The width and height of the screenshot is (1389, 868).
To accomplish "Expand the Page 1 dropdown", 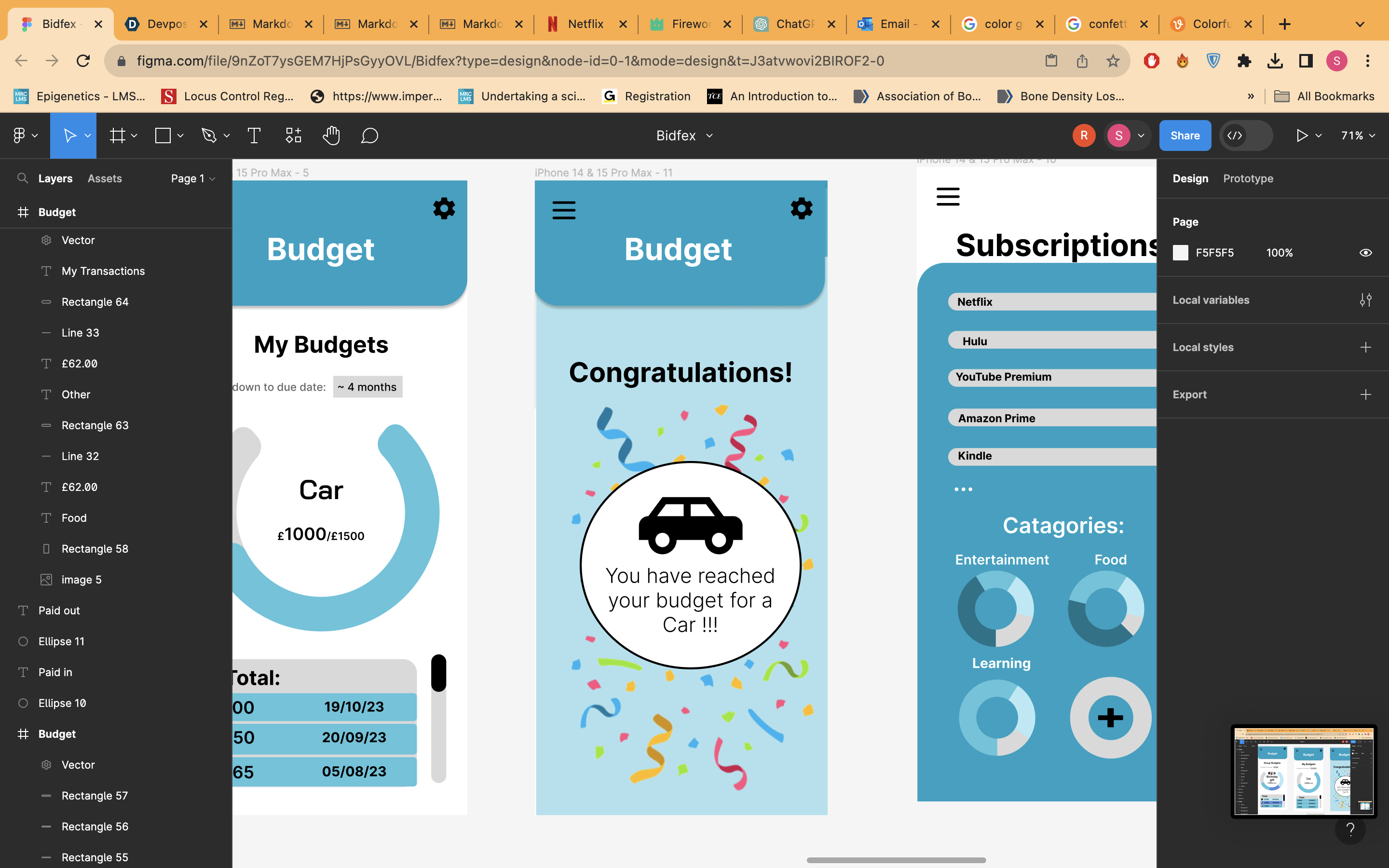I will [x=193, y=178].
